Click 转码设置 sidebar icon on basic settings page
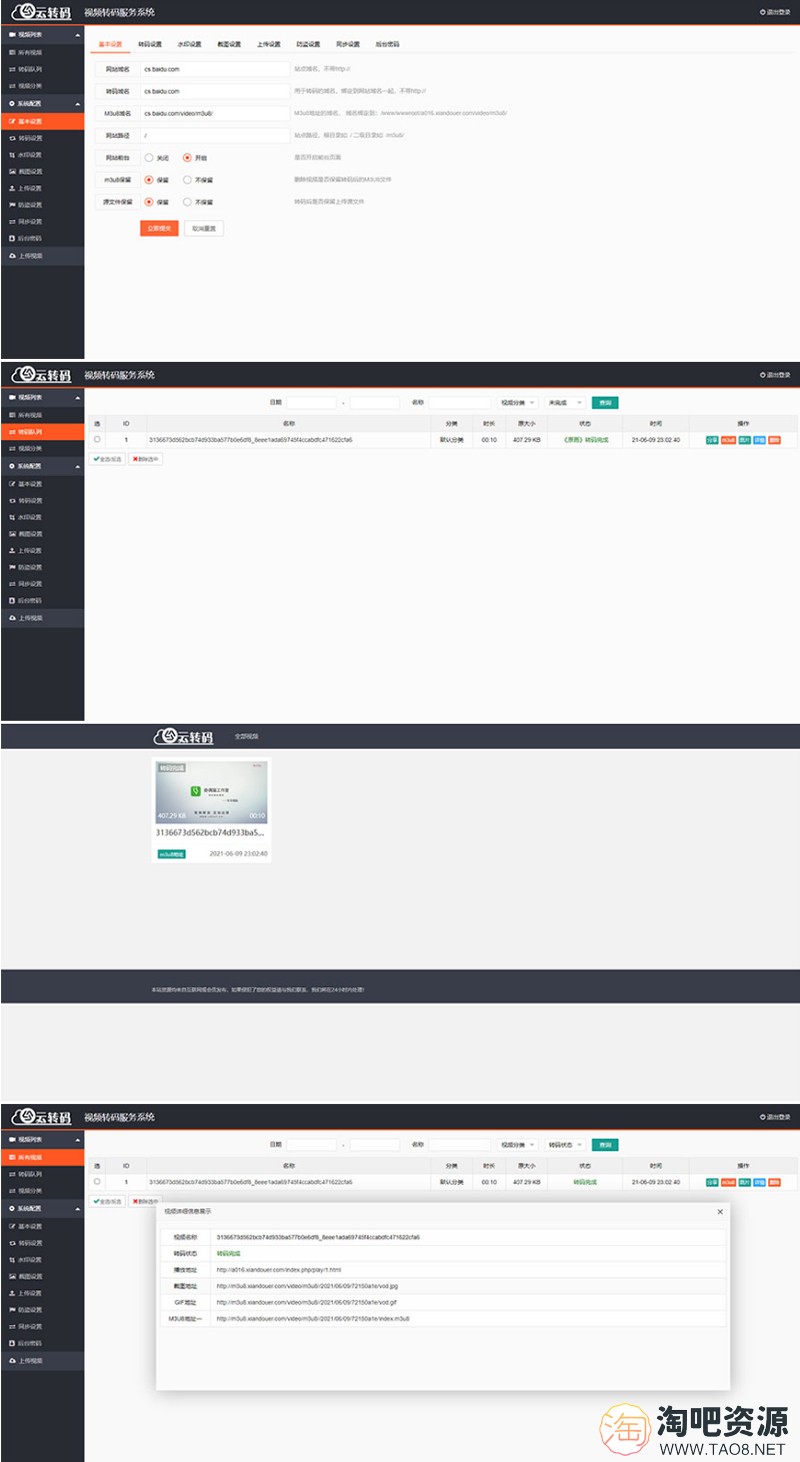This screenshot has height=1462, width=800. (x=12, y=138)
